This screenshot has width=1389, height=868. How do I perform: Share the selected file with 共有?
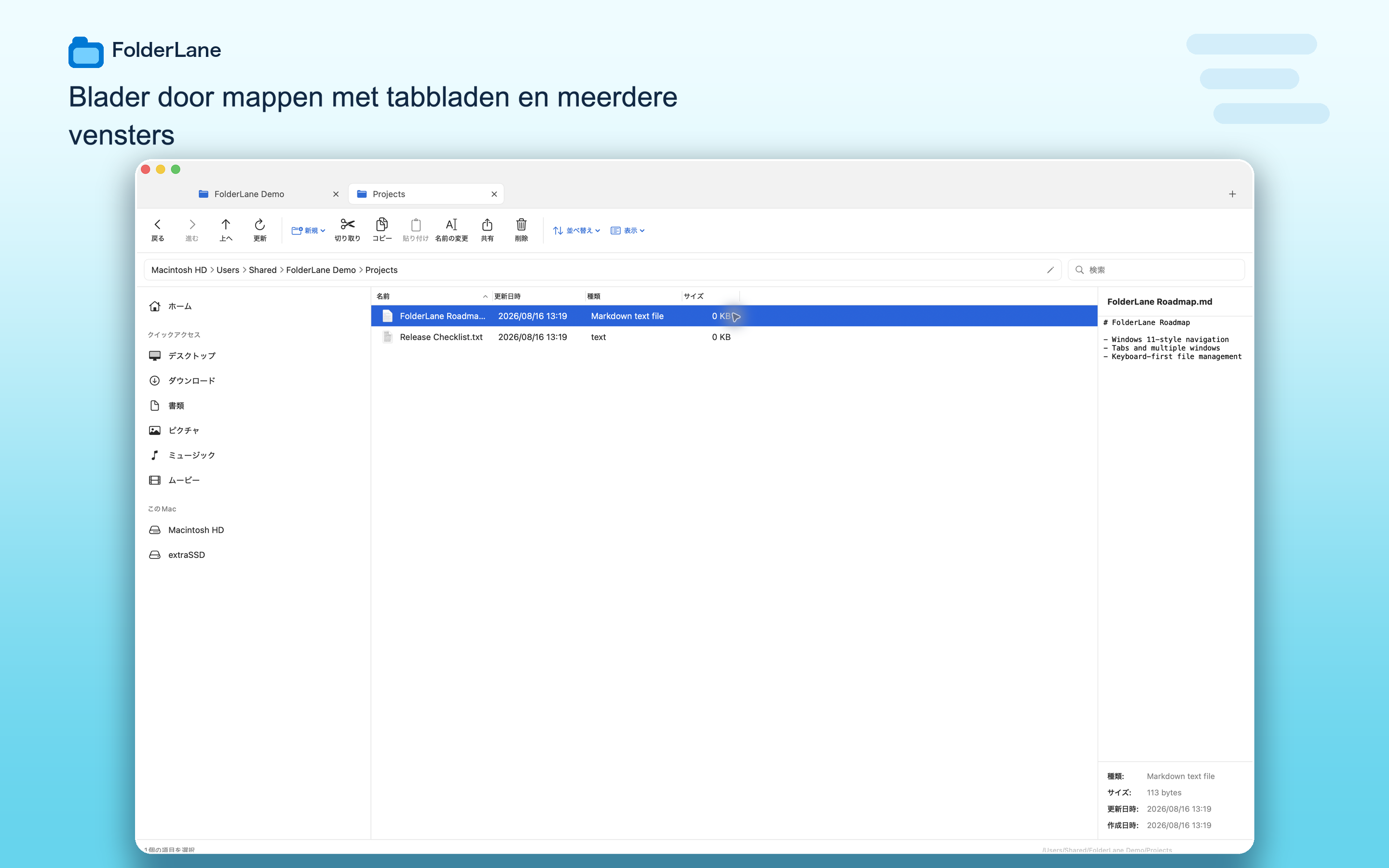point(487,230)
